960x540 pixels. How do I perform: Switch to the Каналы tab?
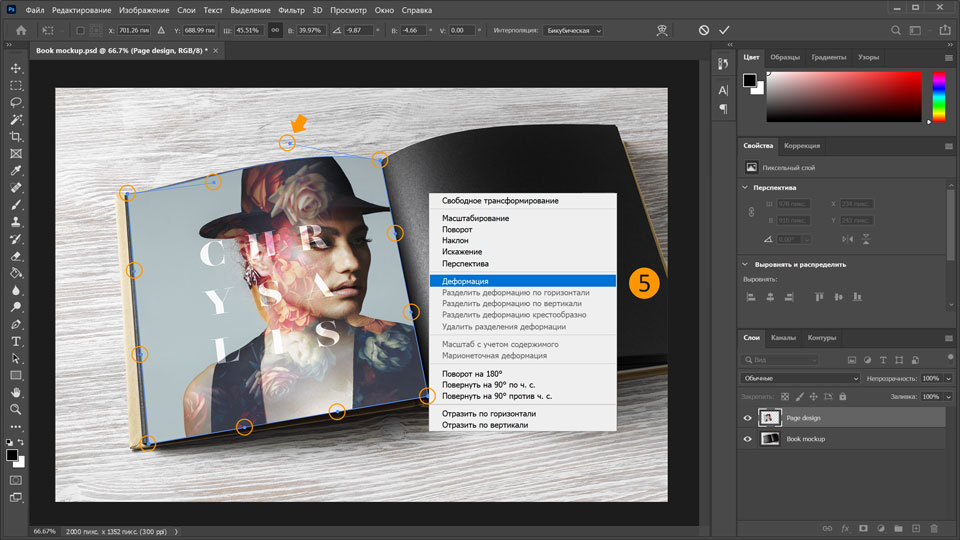[783, 337]
